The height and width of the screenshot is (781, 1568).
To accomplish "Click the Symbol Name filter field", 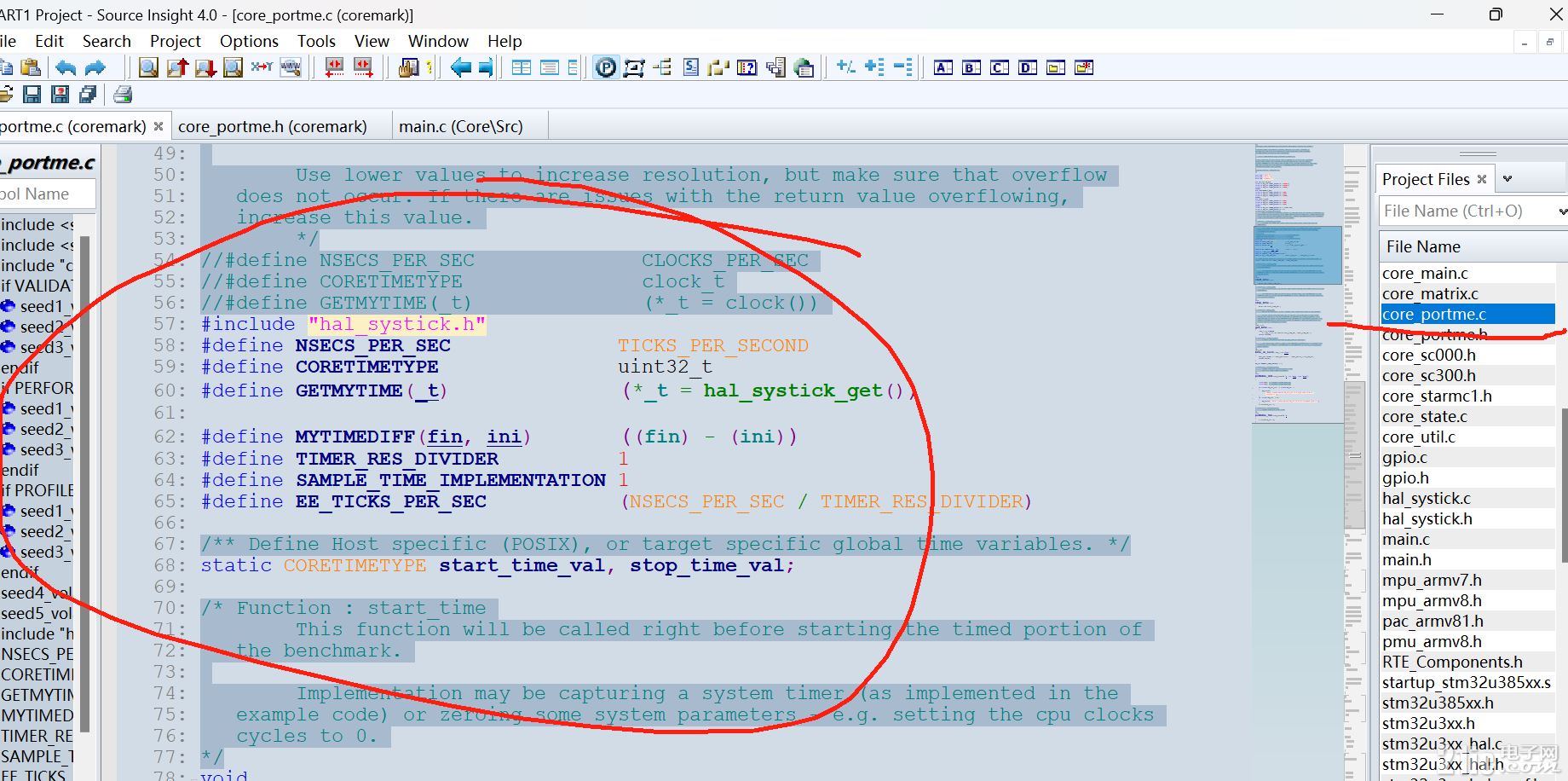I will tap(47, 194).
